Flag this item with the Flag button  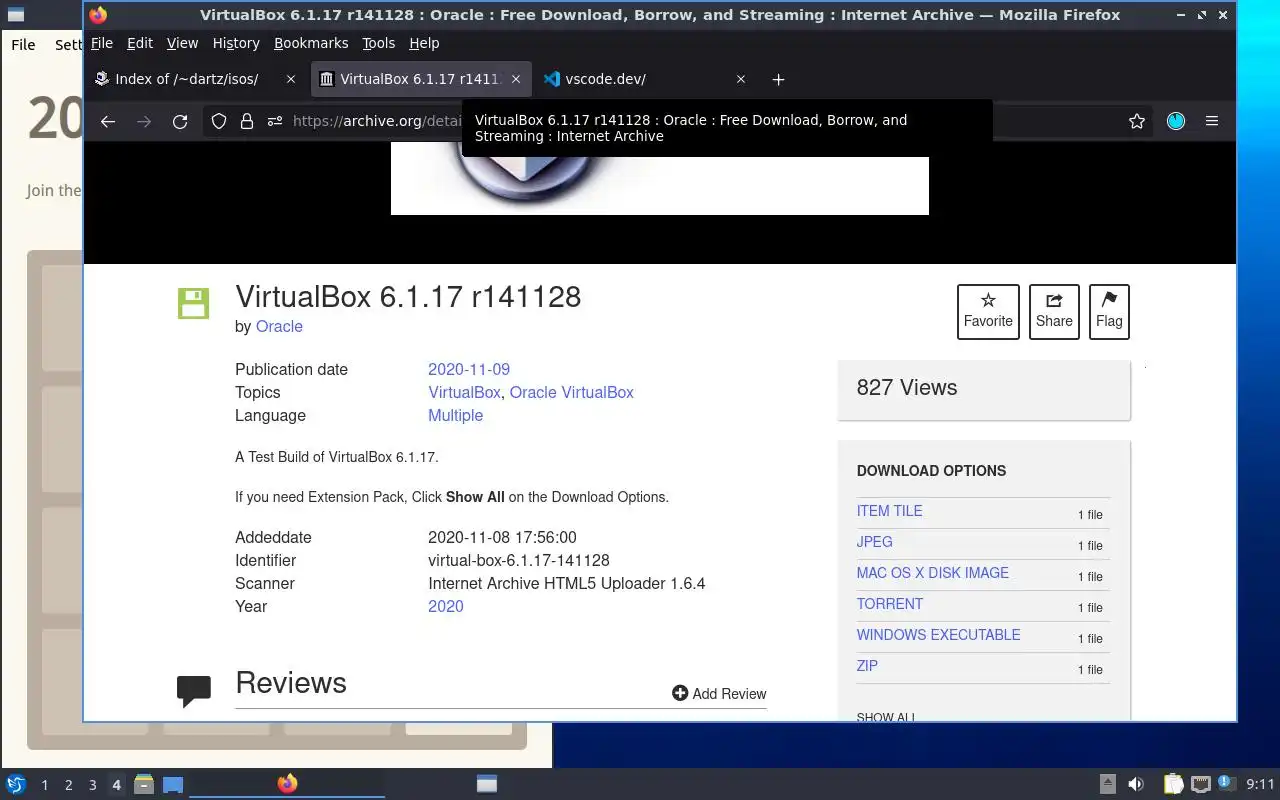point(1109,311)
